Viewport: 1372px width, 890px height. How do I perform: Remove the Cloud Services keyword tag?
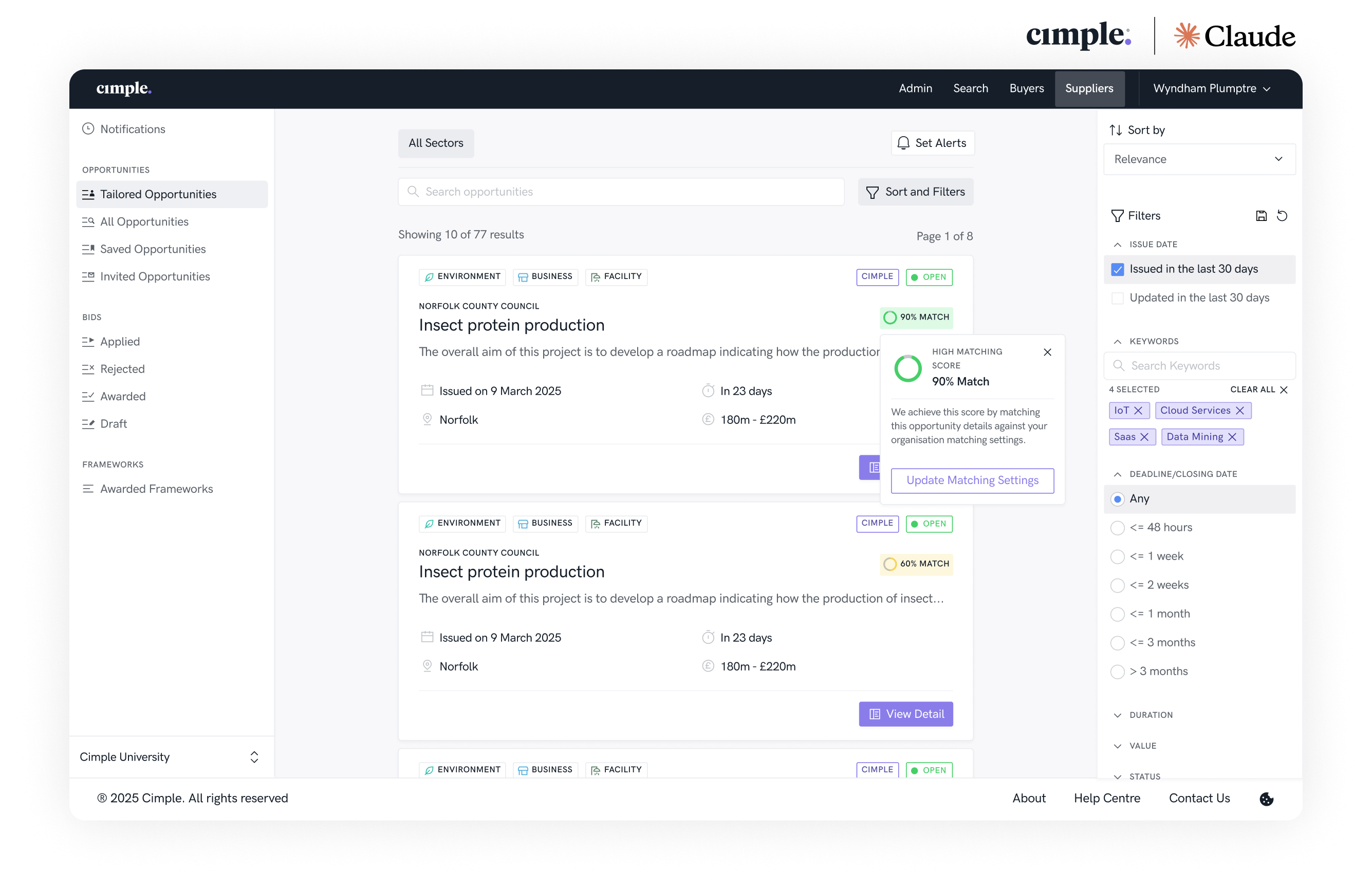(1240, 411)
